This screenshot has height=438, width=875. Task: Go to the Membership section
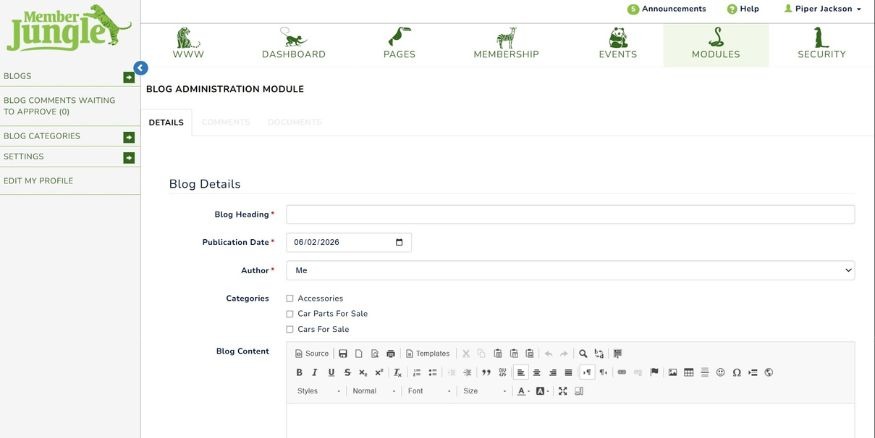[506, 44]
